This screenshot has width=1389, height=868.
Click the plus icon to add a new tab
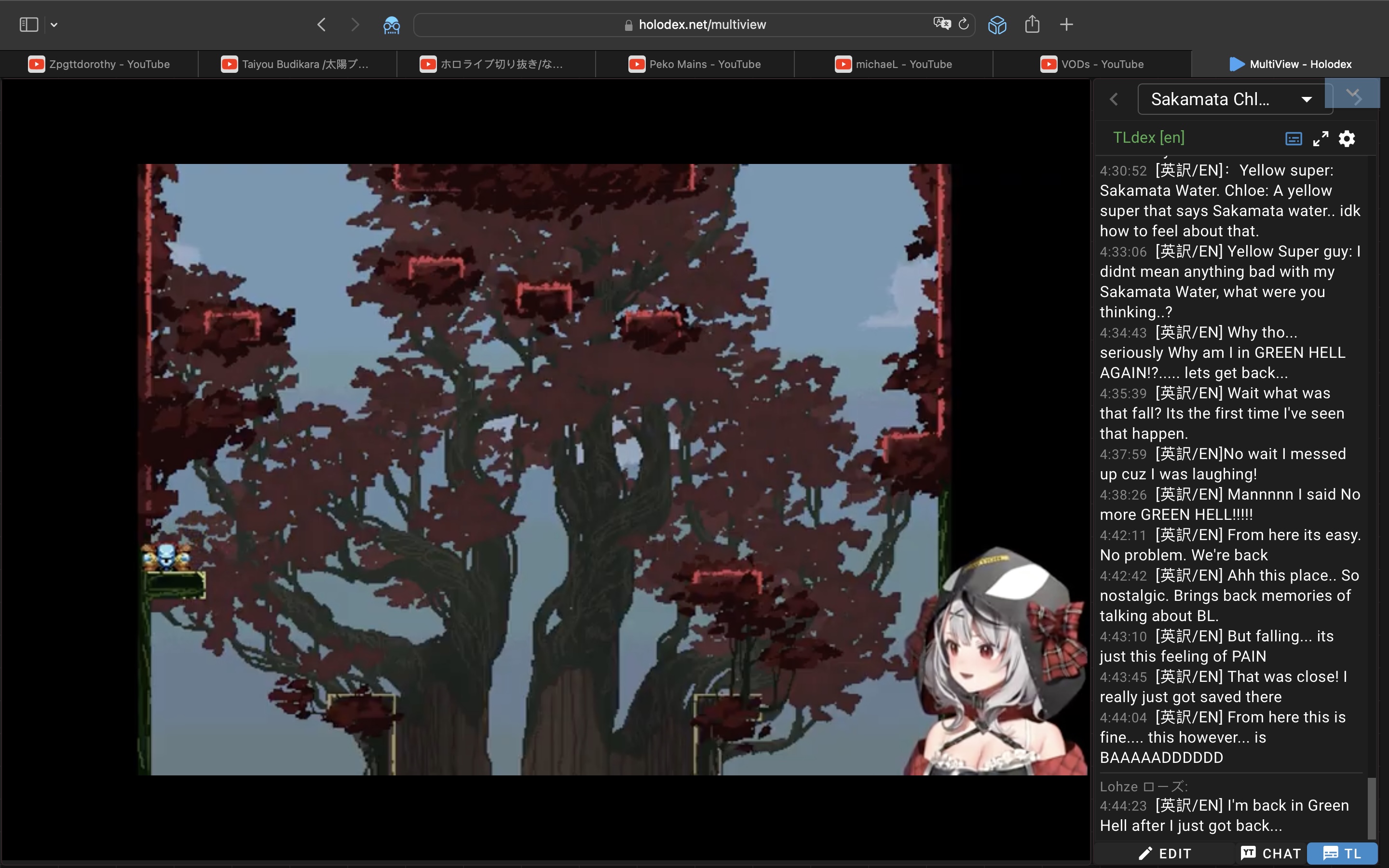[x=1066, y=24]
